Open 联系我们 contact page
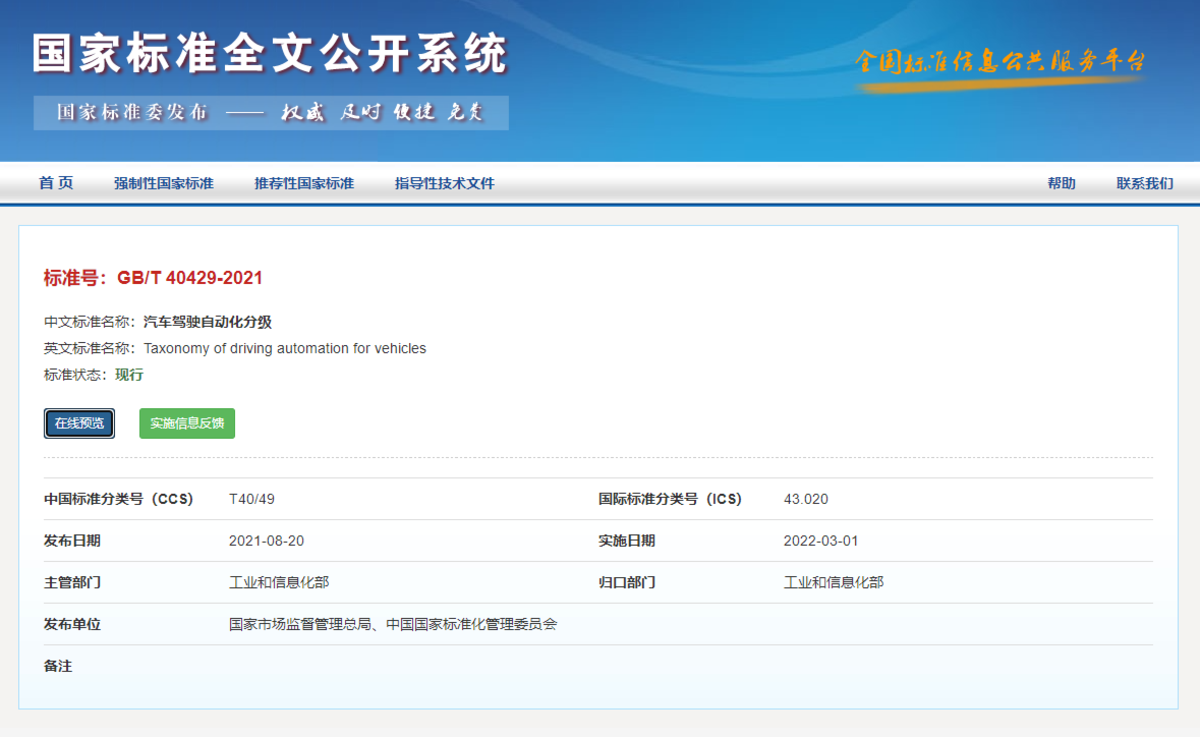The image size is (1200, 737). (1145, 183)
